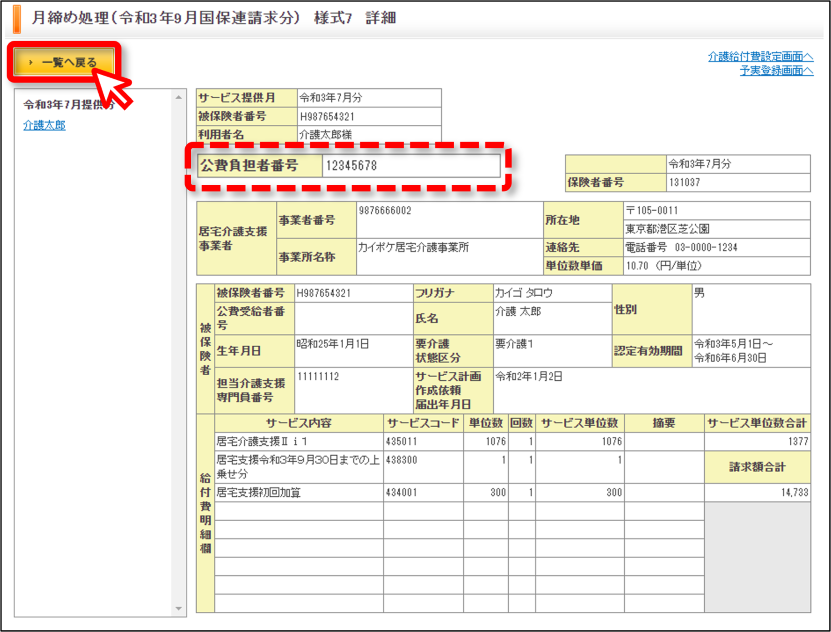Click the sidebar scroll up arrow
The image size is (831, 632).
(179, 97)
